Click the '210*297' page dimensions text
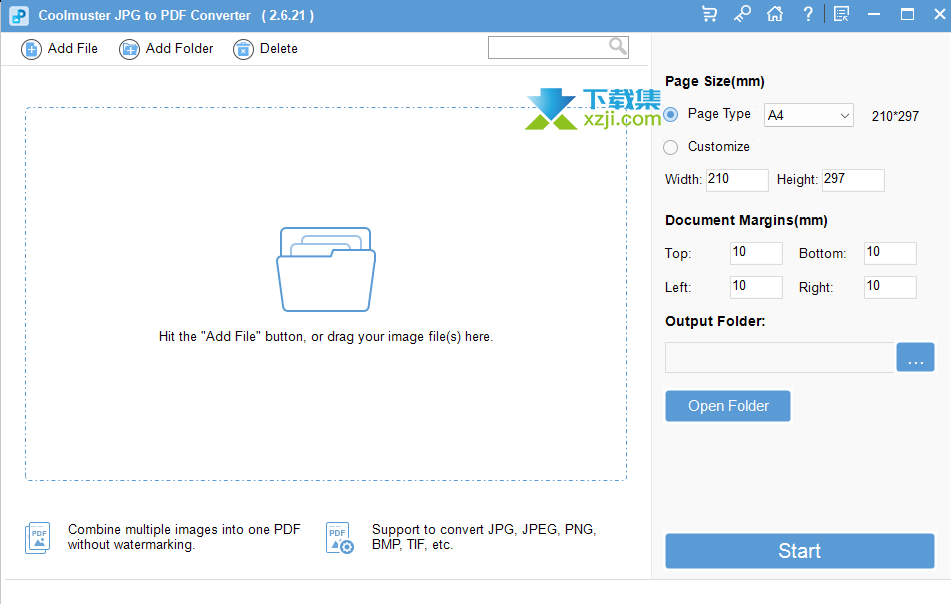This screenshot has width=951, height=604. tap(895, 116)
